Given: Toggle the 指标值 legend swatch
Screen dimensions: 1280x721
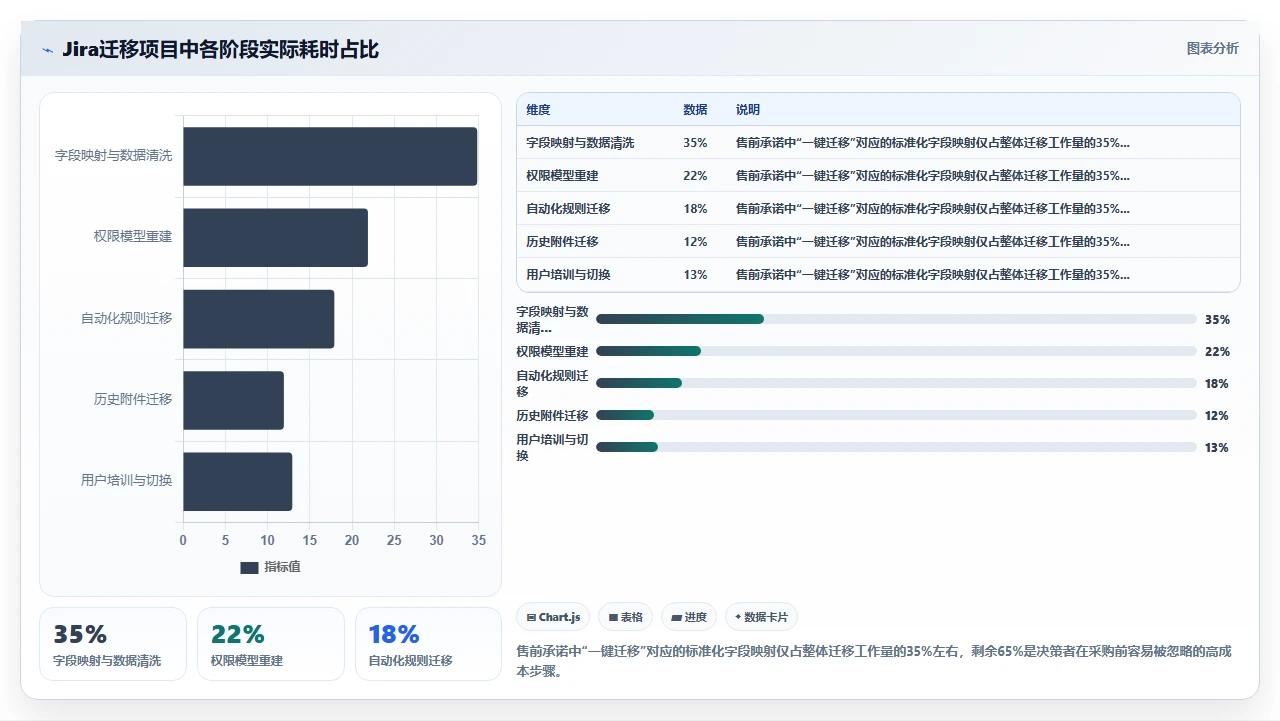Looking at the screenshot, I should click(250, 567).
